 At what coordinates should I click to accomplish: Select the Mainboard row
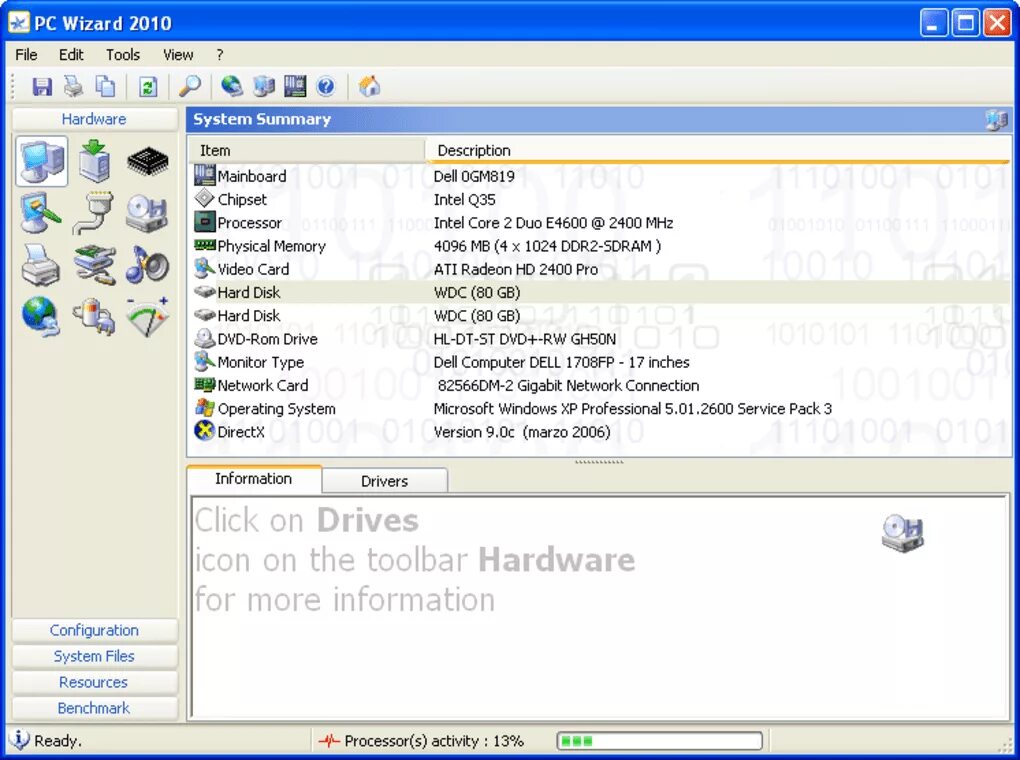tap(600, 176)
